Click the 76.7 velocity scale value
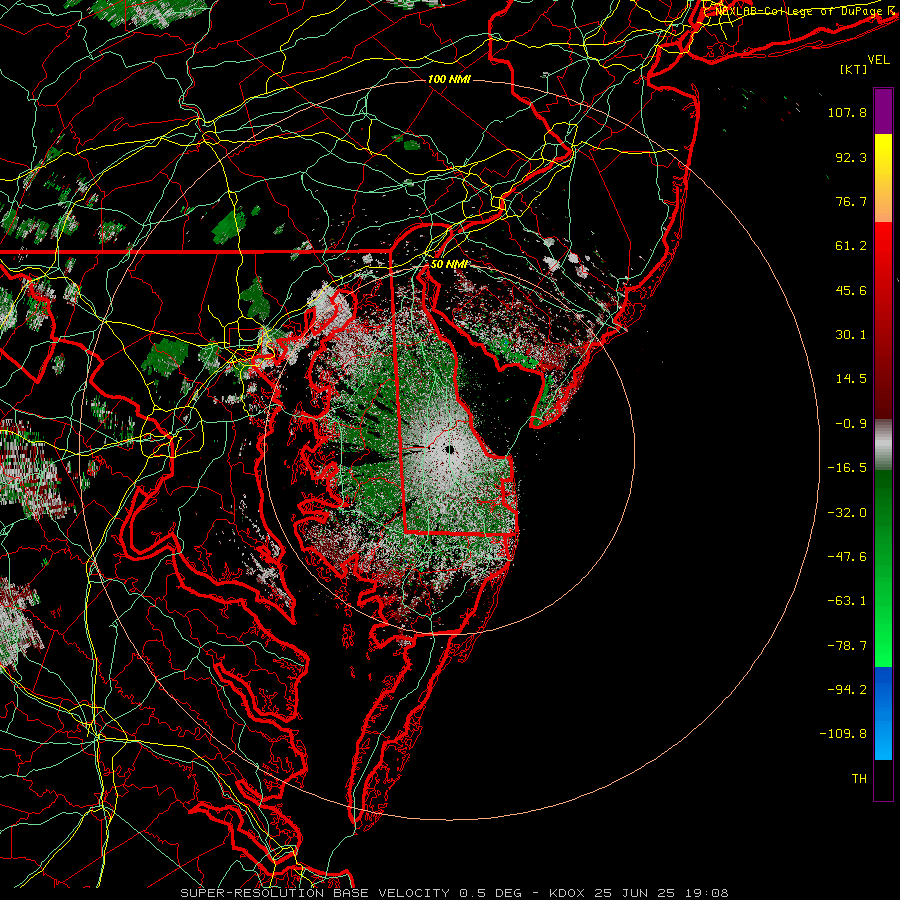This screenshot has height=900, width=900. pyautogui.click(x=851, y=201)
